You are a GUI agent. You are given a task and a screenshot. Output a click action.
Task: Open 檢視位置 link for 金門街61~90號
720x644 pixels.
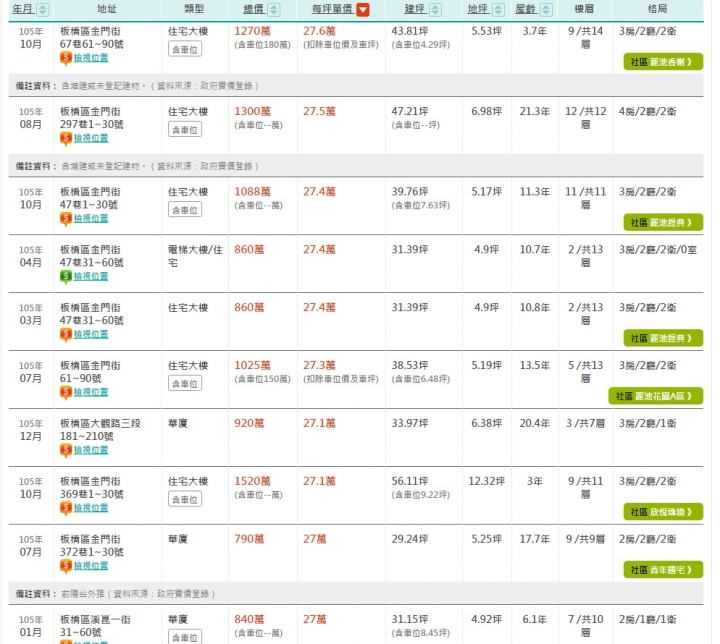coord(91,392)
